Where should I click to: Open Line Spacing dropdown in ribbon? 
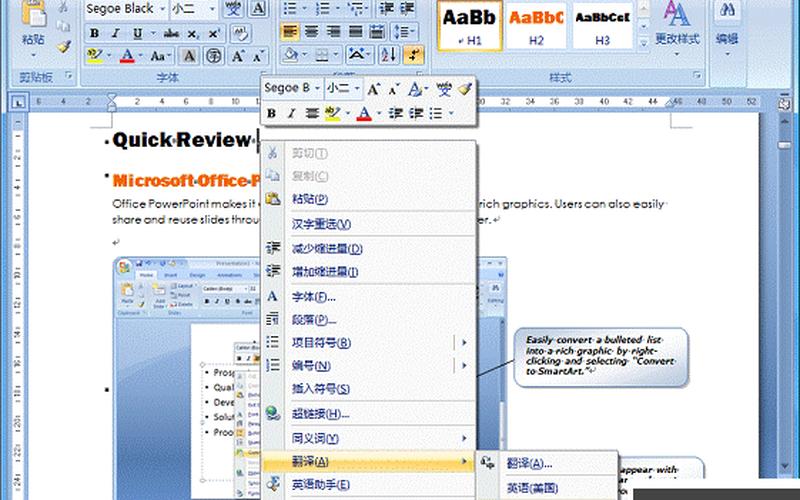[x=404, y=32]
